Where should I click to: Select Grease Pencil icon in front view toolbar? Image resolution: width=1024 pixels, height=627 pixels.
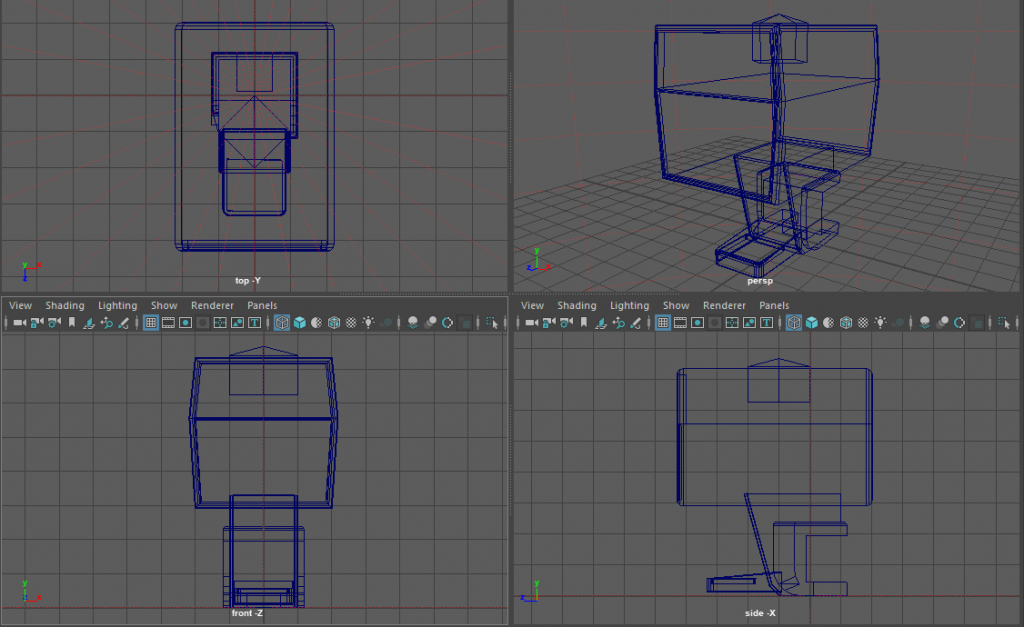[x=124, y=323]
